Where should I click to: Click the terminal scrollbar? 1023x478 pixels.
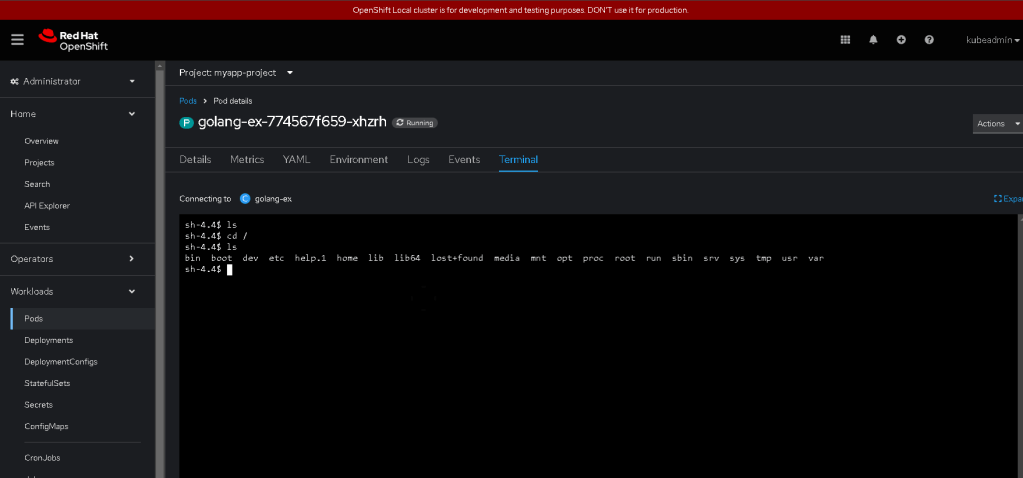click(x=1020, y=346)
